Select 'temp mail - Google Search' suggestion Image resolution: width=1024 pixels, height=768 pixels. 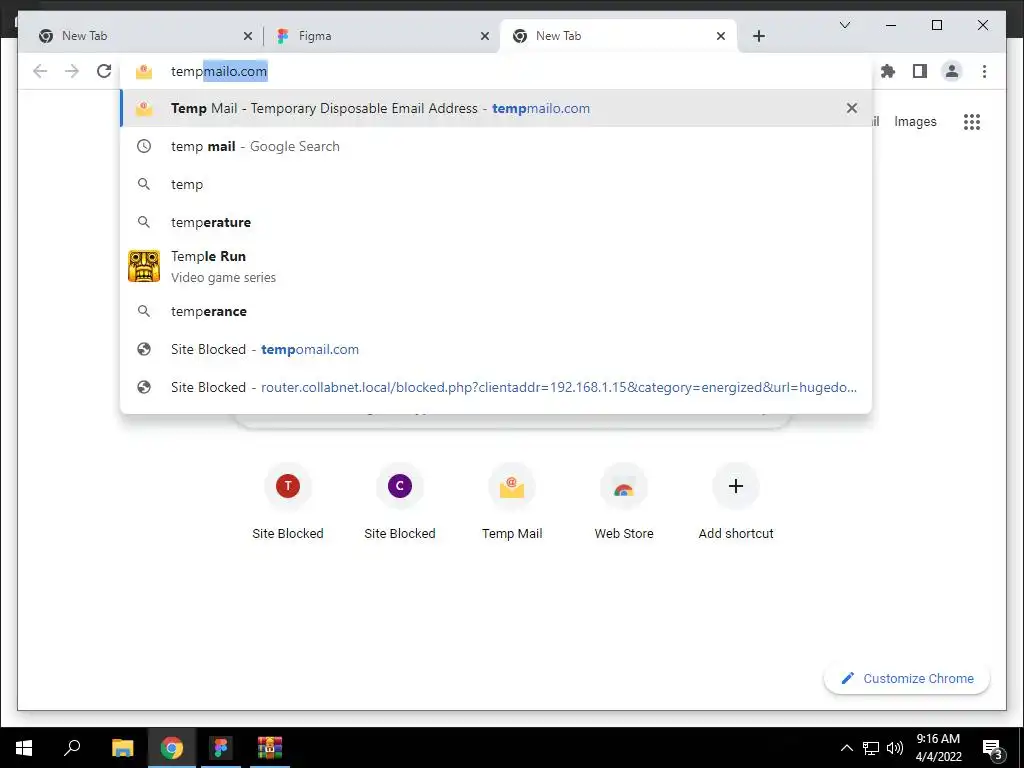point(496,146)
